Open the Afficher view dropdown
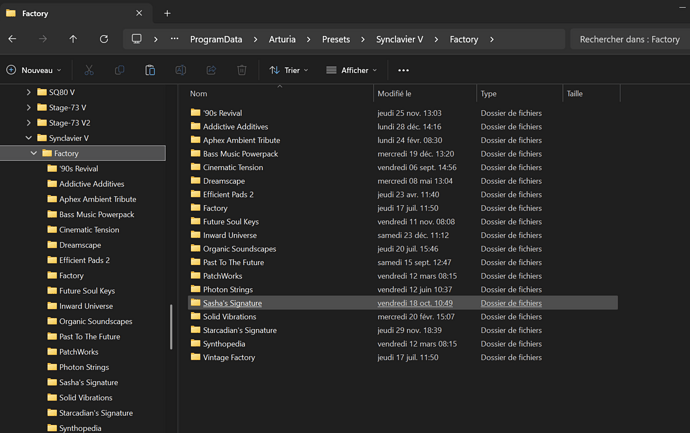This screenshot has height=433, width=690. (351, 70)
